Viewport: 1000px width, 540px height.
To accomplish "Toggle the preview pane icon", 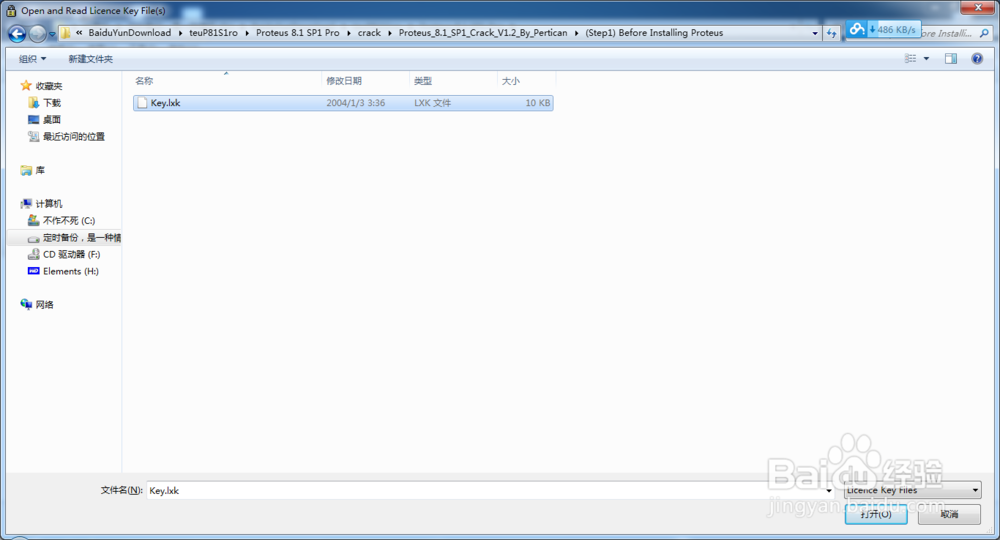I will coord(951,59).
